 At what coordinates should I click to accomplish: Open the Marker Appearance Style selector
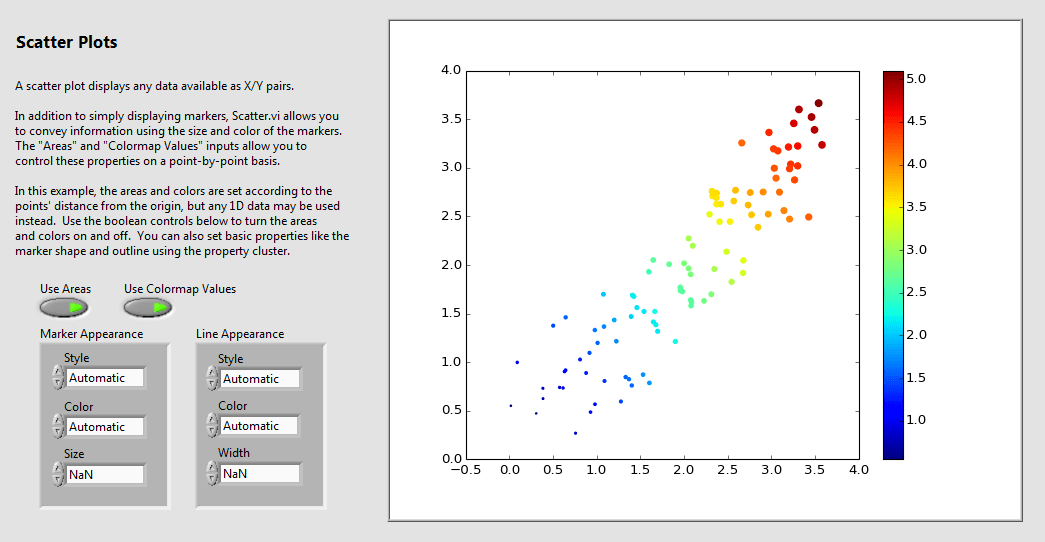[x=105, y=378]
